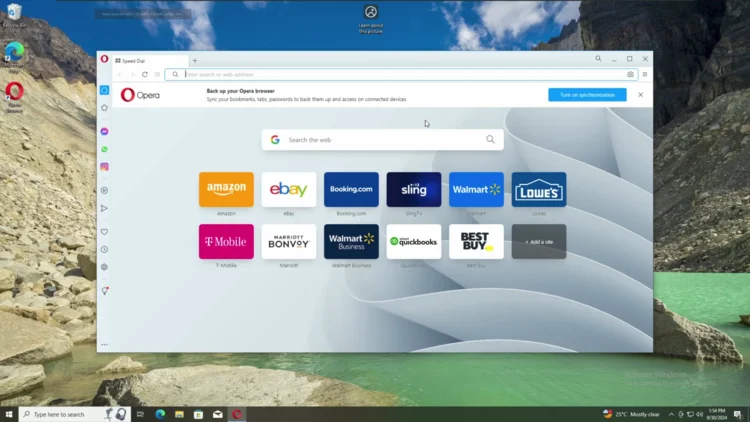Open the lightbulb tips icon in sidebar
The height and width of the screenshot is (422, 750).
(104, 290)
